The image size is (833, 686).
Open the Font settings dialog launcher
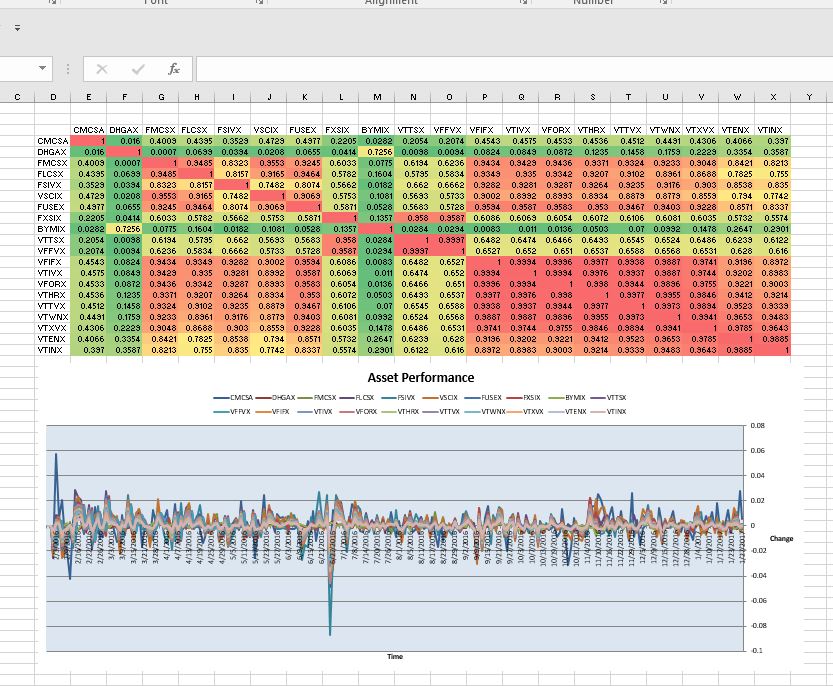pyautogui.click(x=258, y=3)
